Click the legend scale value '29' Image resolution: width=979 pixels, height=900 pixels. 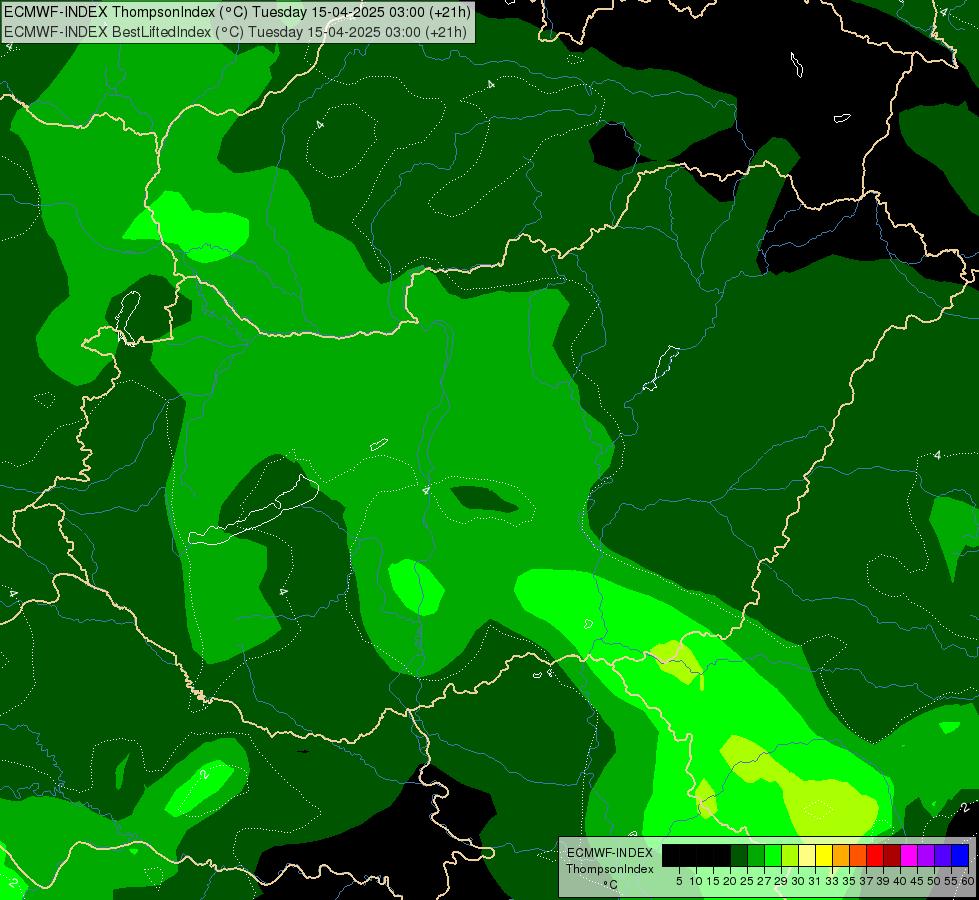pyautogui.click(x=781, y=881)
